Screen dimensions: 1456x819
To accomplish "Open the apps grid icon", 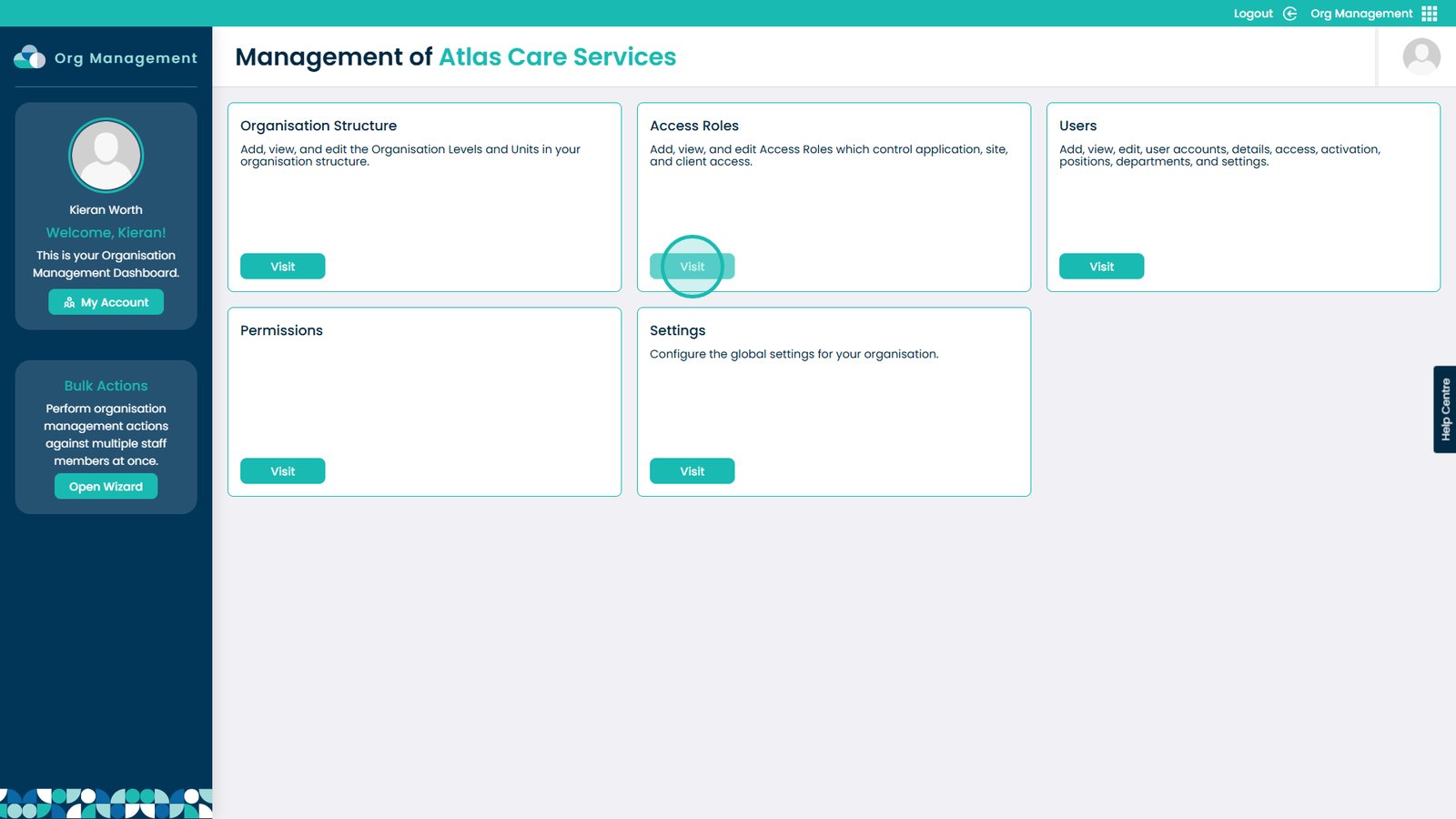I will pos(1430,14).
